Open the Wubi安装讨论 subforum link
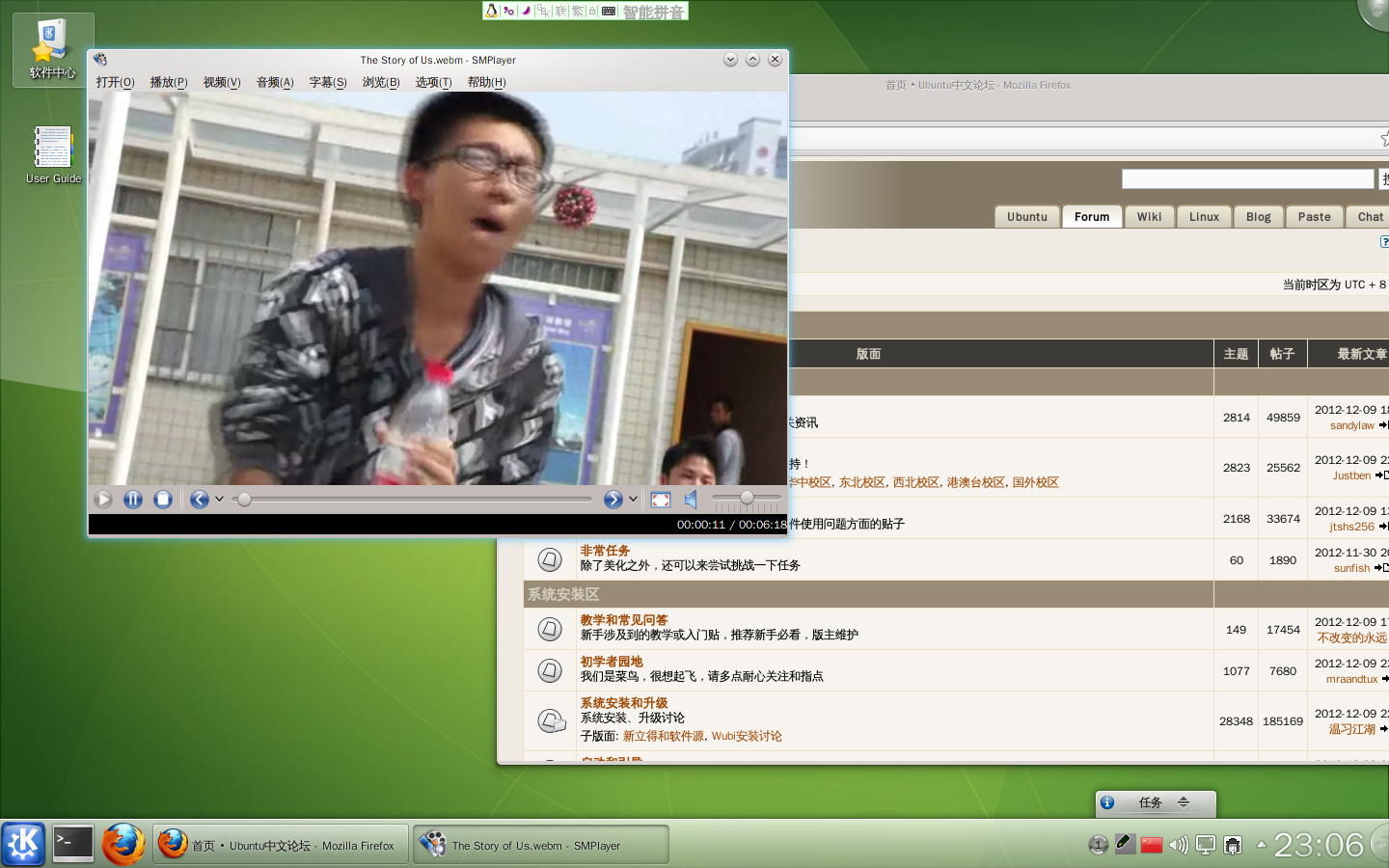Screen dimensions: 1389x868 [747, 736]
